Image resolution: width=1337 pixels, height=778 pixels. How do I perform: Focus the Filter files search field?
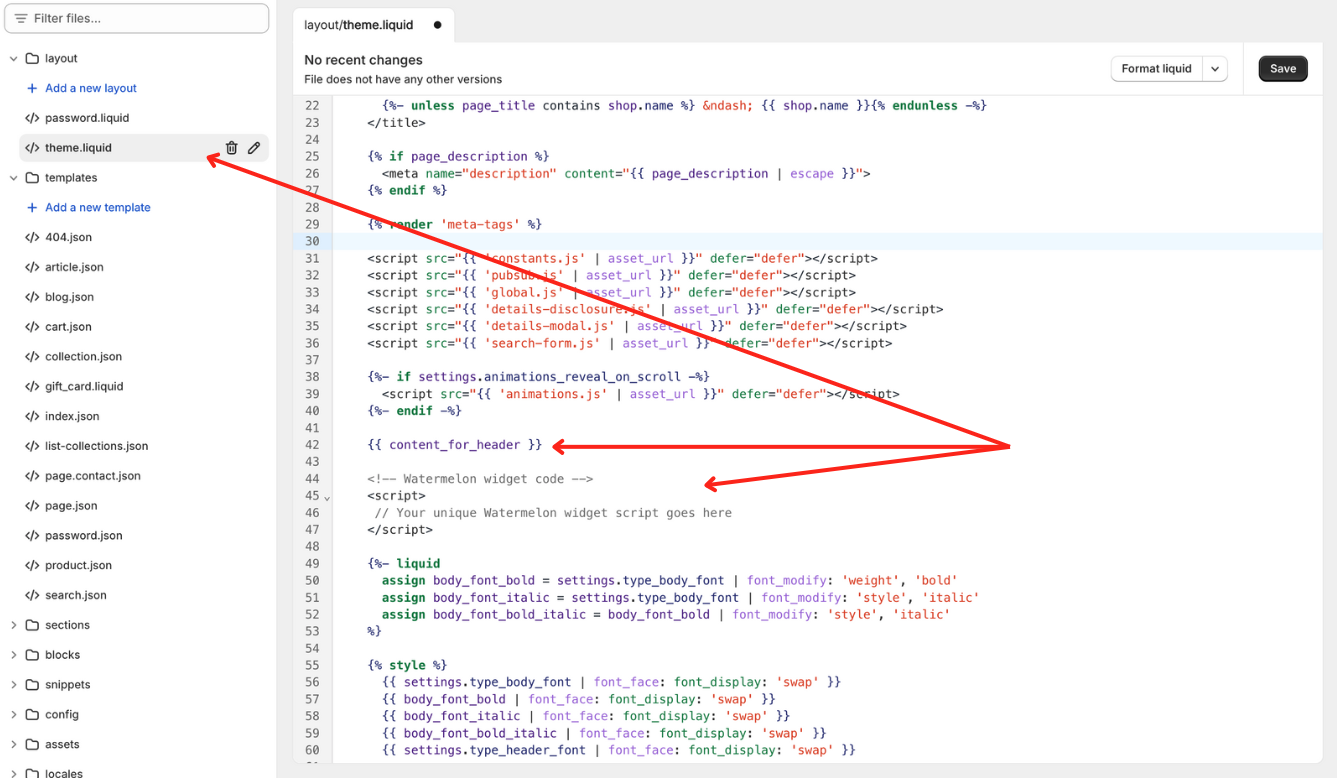click(x=137, y=19)
